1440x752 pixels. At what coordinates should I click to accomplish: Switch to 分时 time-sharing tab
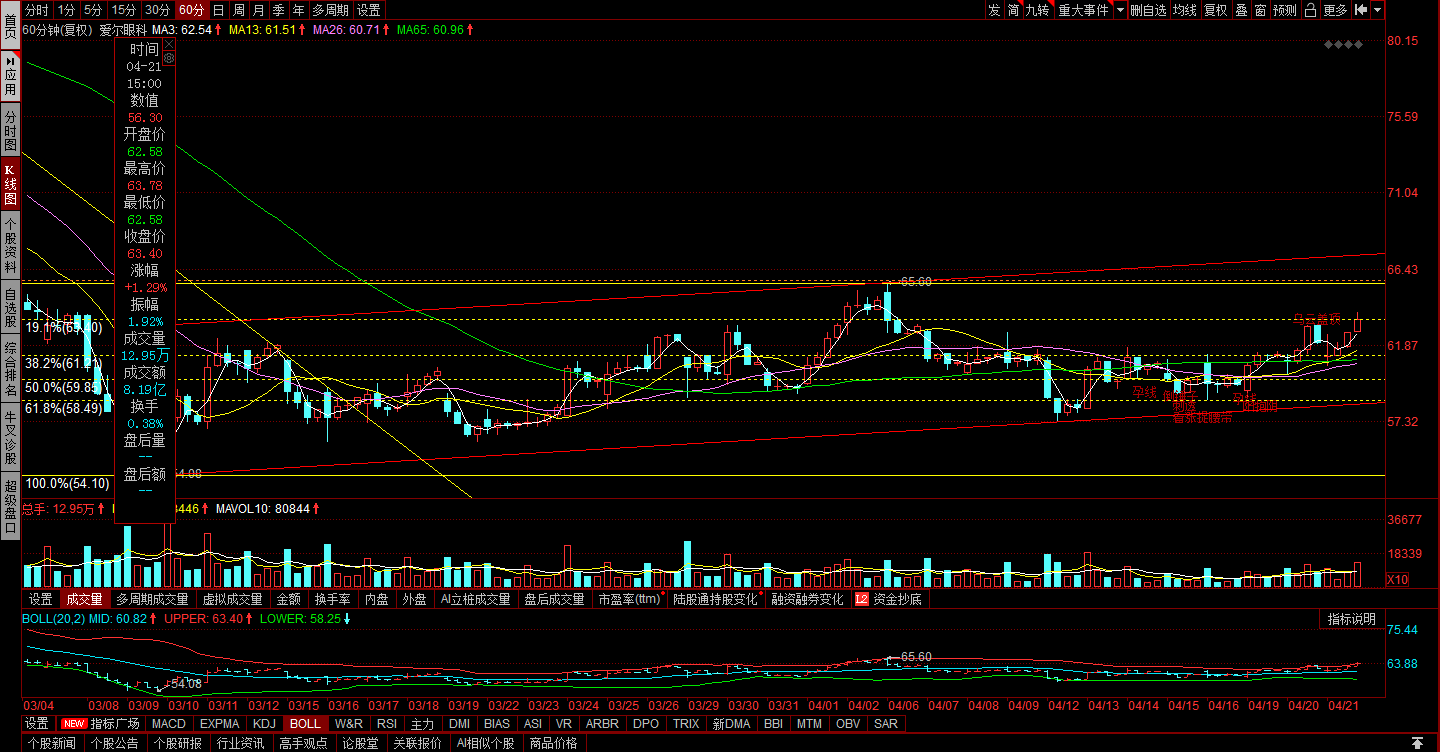(36, 10)
